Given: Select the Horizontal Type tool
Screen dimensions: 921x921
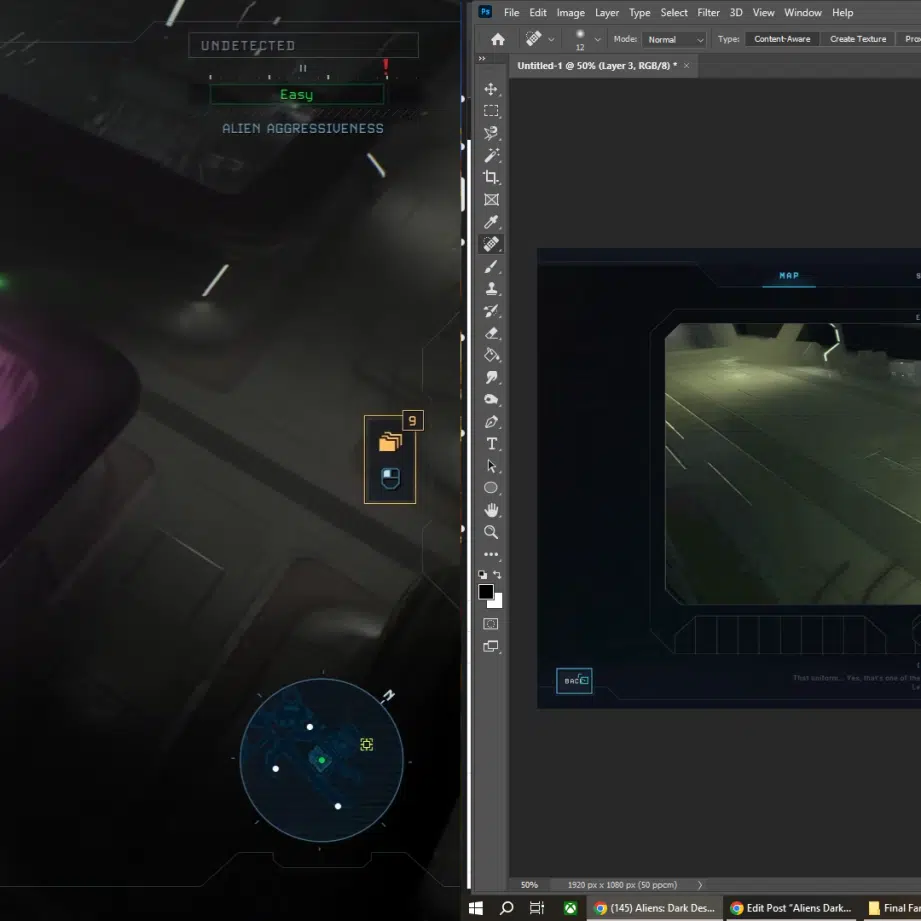Looking at the screenshot, I should tap(491, 444).
